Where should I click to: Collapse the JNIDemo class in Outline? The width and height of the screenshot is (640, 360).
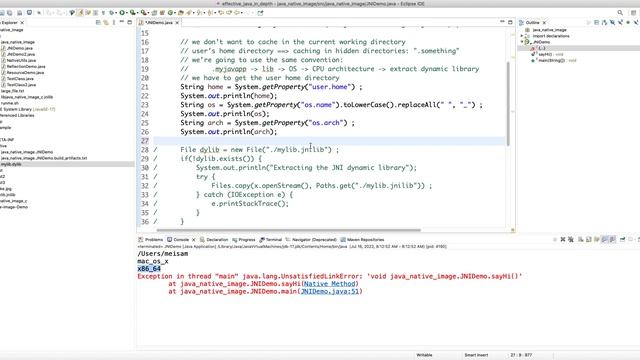tap(522, 42)
